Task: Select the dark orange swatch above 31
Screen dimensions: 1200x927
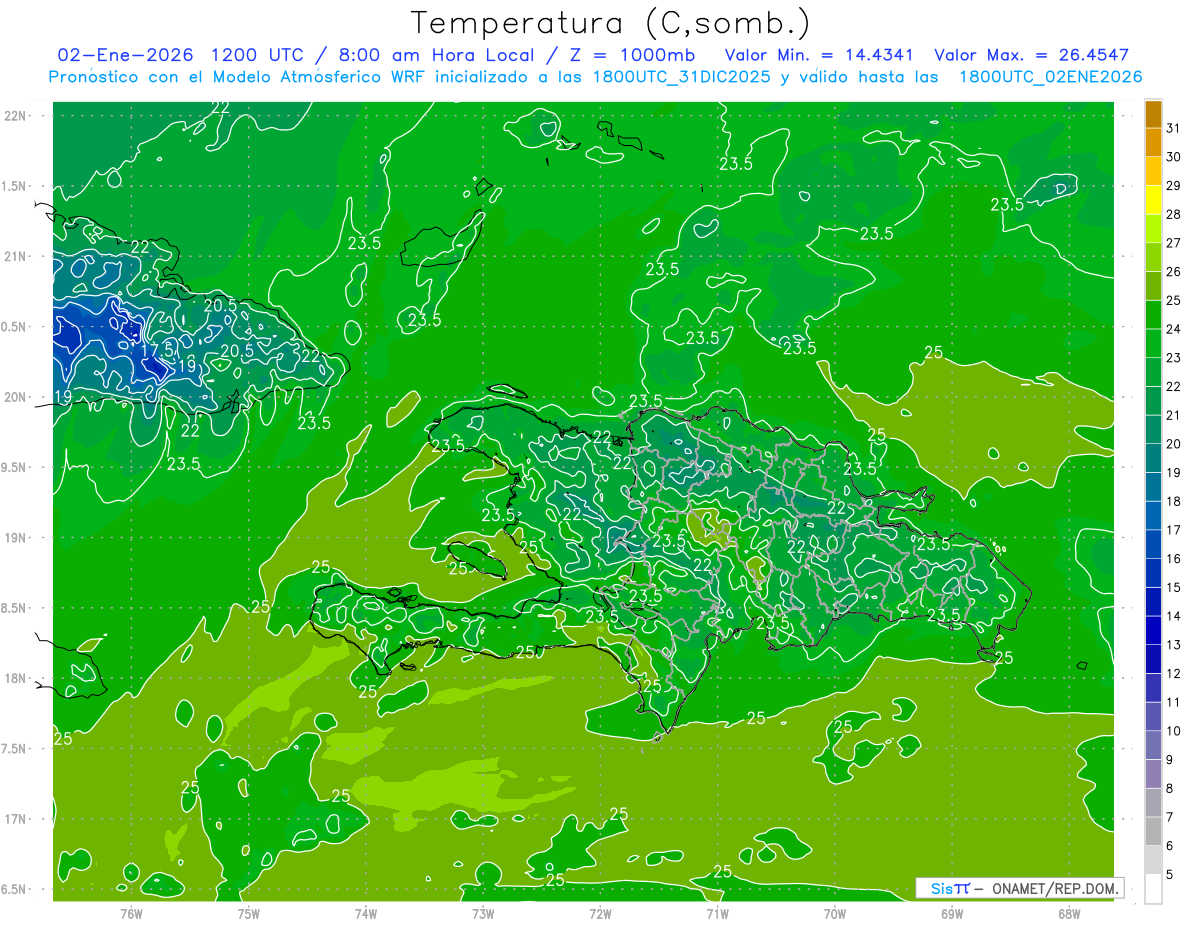Action: point(1153,114)
